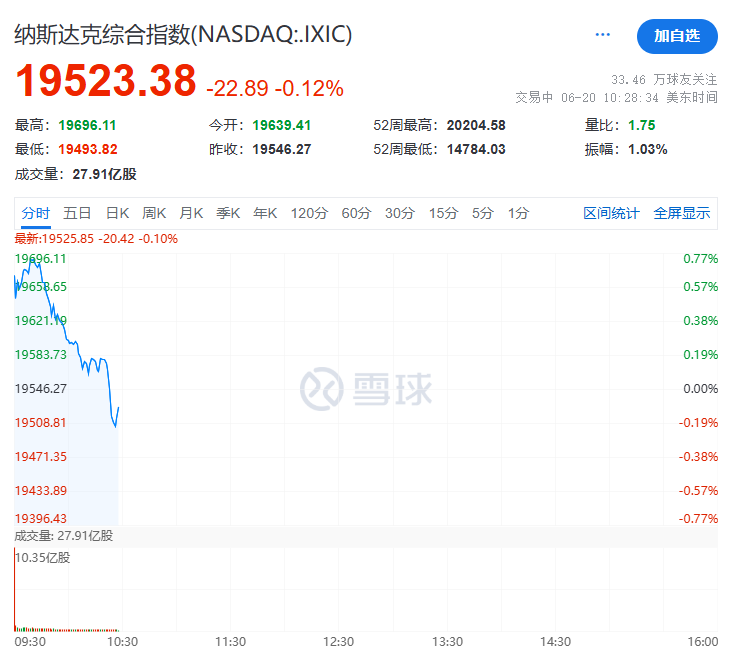Click the 19508.81 price axis label

(41, 422)
